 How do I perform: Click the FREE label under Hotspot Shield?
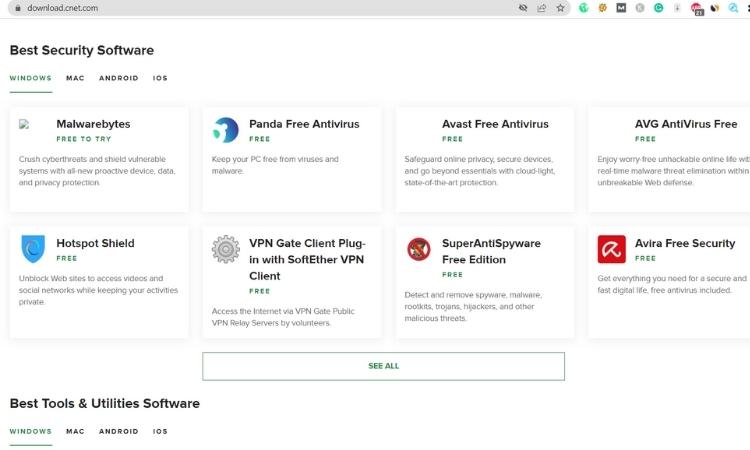pyautogui.click(x=67, y=259)
